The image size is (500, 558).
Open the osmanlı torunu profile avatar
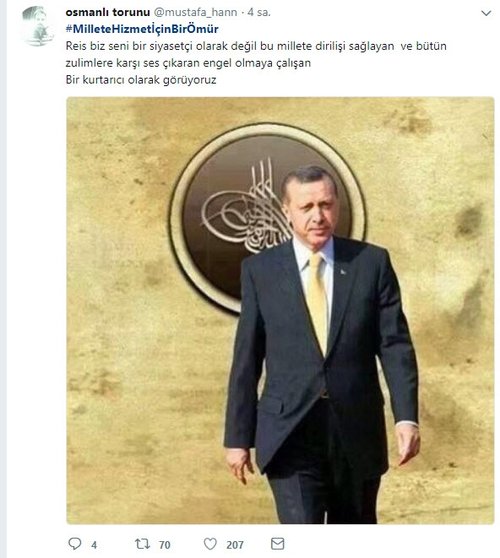(x=37, y=26)
